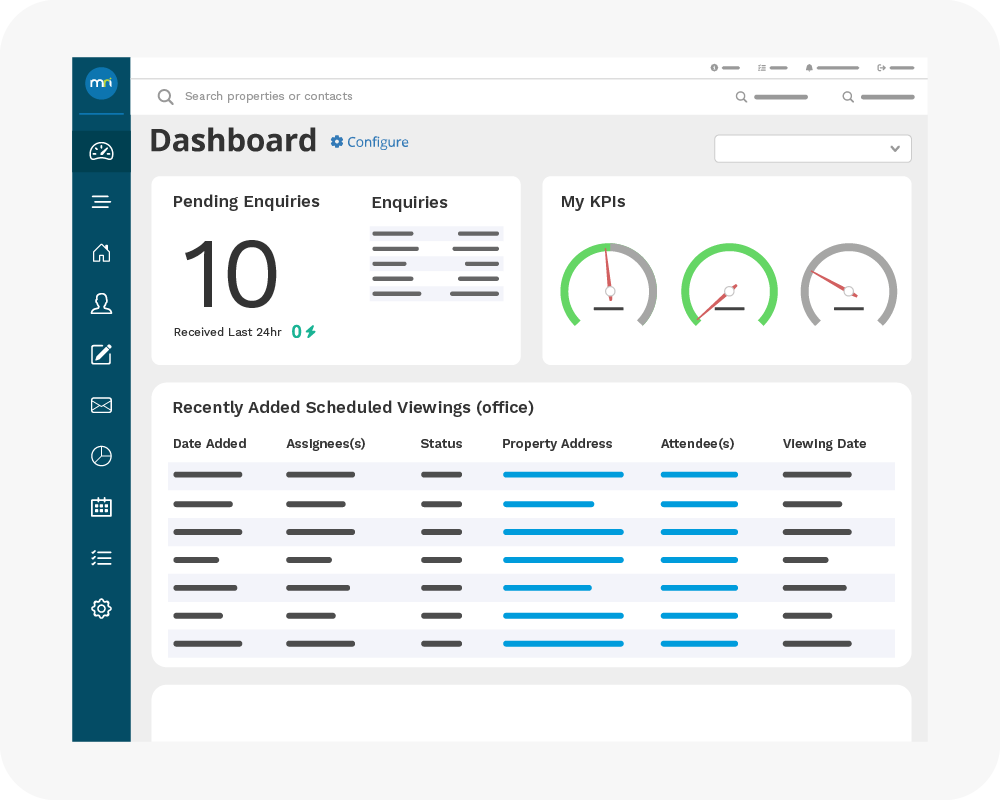Open reports via pie chart icon

101,456
